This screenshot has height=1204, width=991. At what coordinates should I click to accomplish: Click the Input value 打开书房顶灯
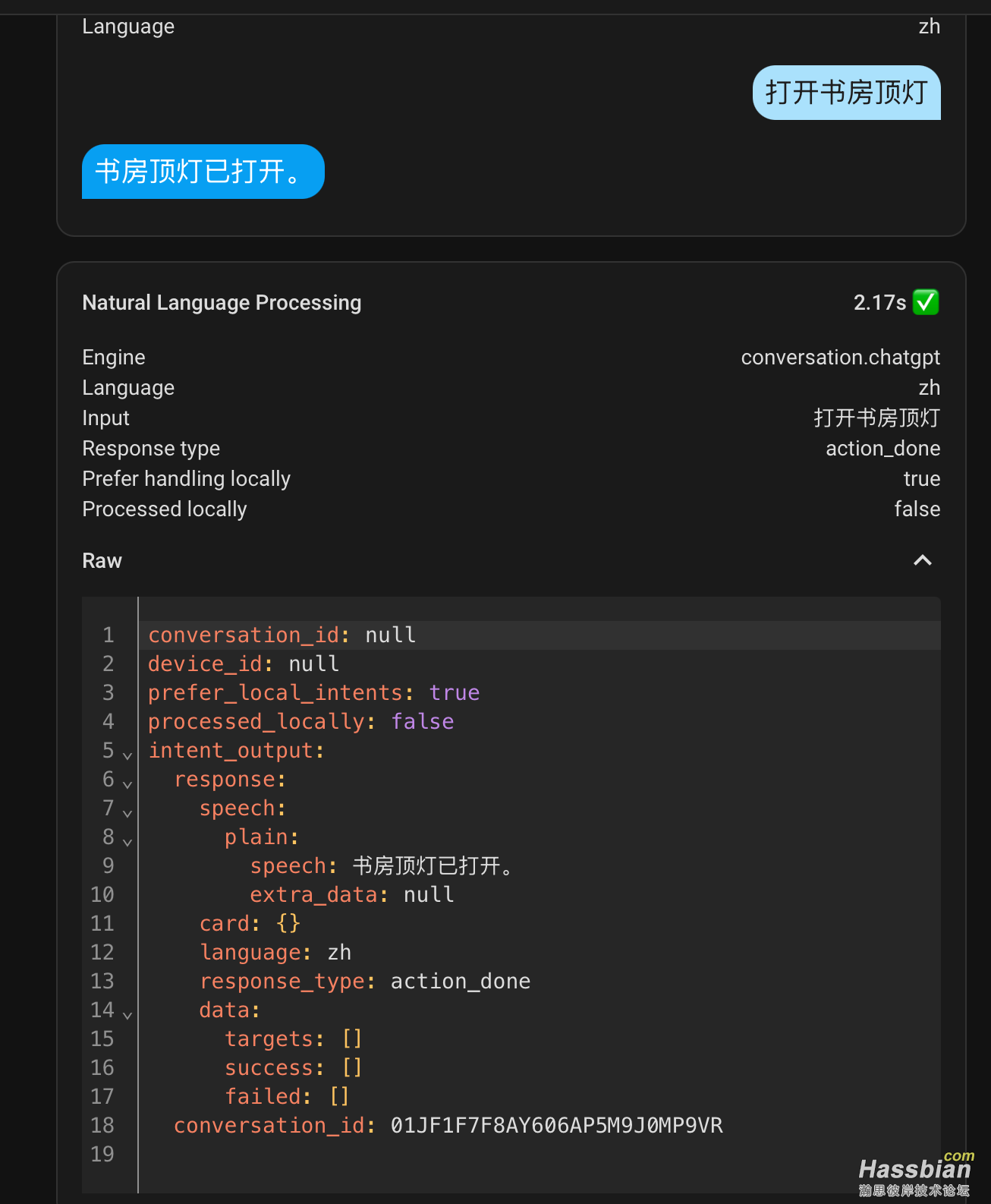pyautogui.click(x=877, y=418)
